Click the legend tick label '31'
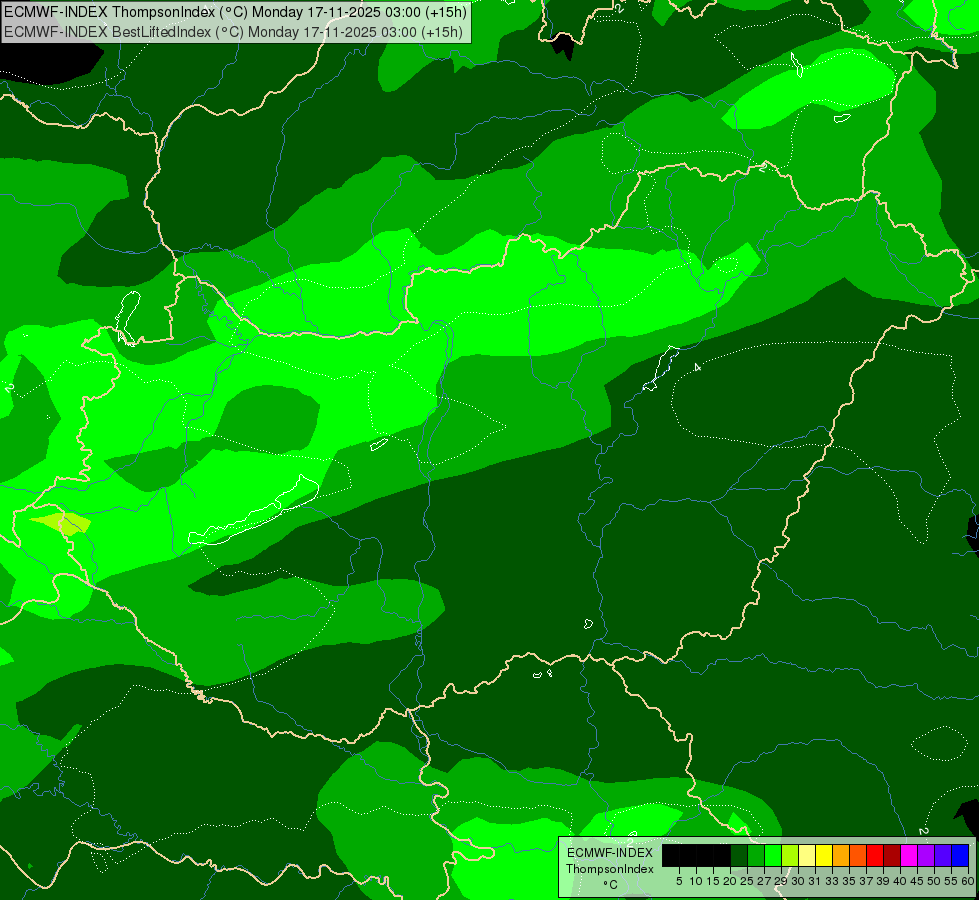This screenshot has width=979, height=900. pyautogui.click(x=815, y=881)
